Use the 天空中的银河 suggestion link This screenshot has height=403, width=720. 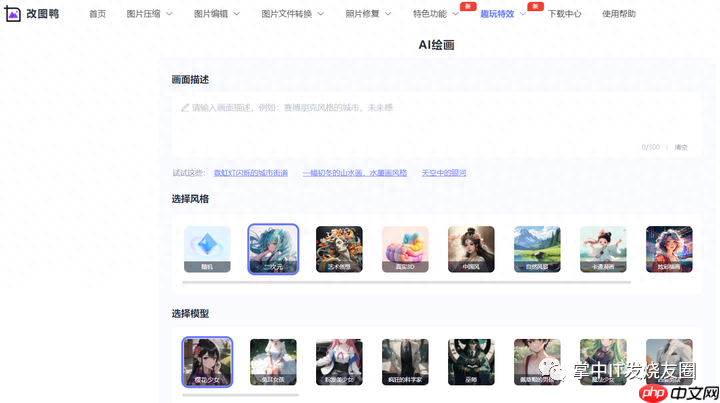(x=444, y=173)
